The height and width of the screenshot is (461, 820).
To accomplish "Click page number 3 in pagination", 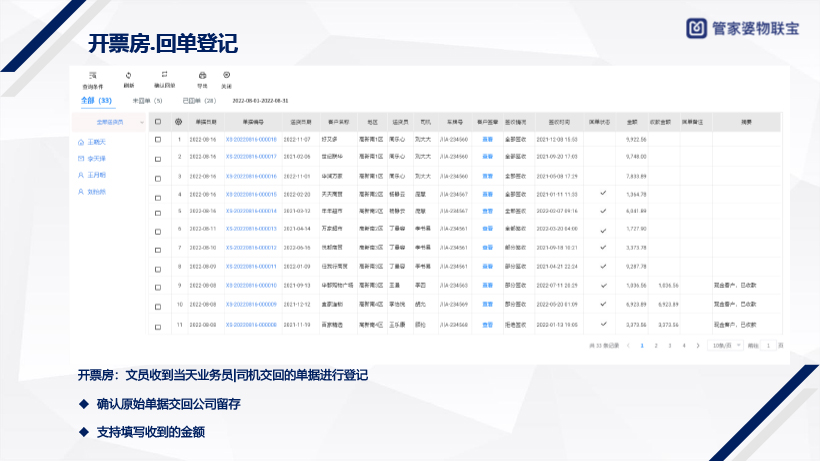I will point(669,346).
